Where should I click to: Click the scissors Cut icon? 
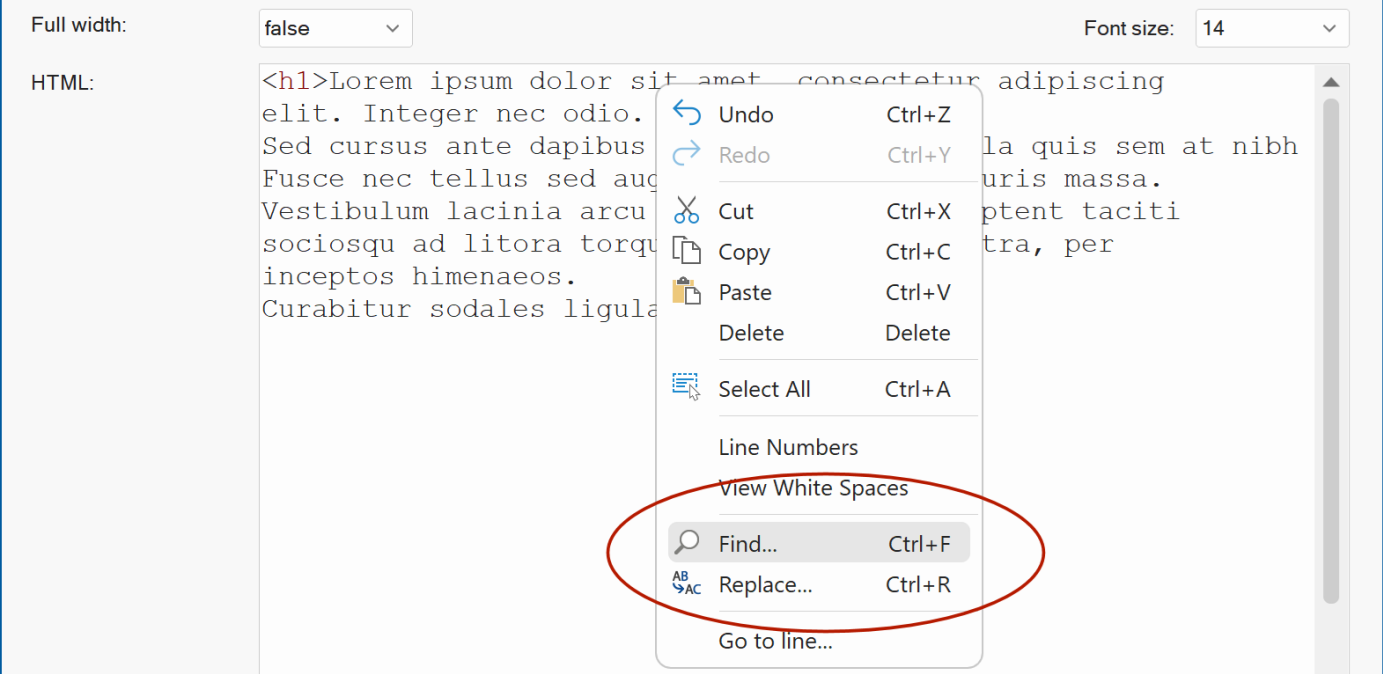[687, 211]
